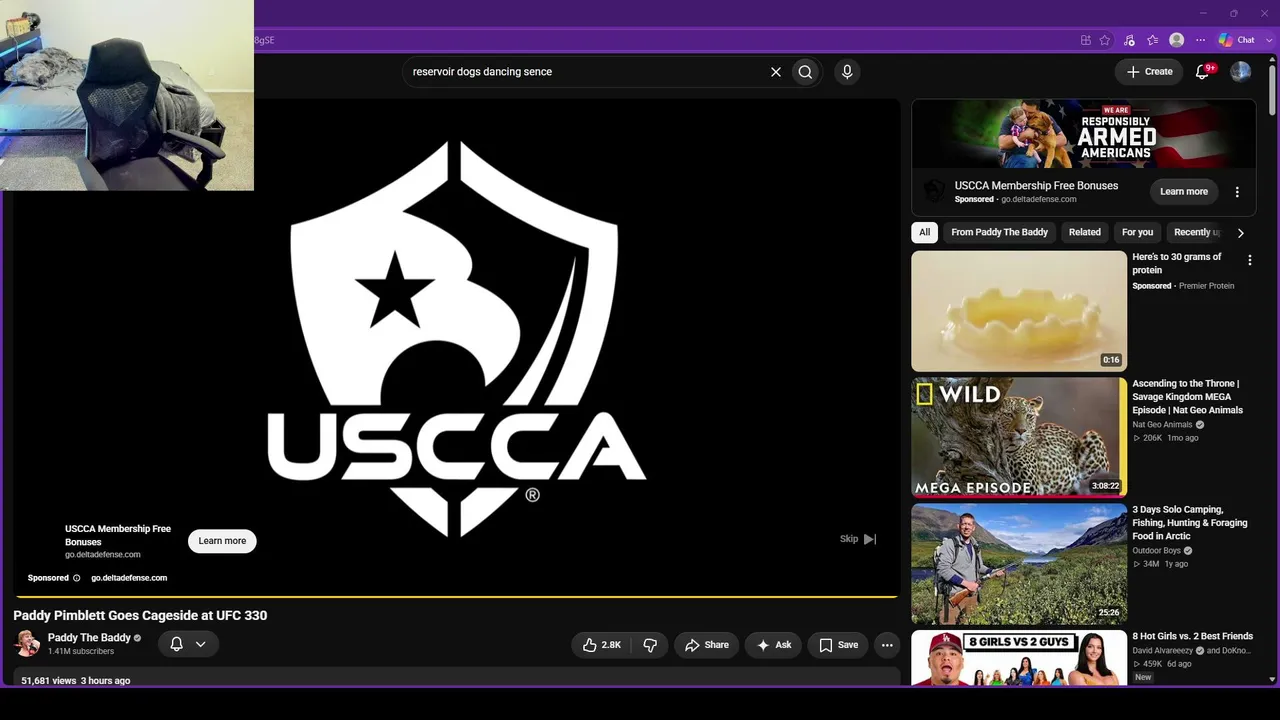Open the Paddy The Baddy channel name
The width and height of the screenshot is (1280, 720).
coord(89,638)
